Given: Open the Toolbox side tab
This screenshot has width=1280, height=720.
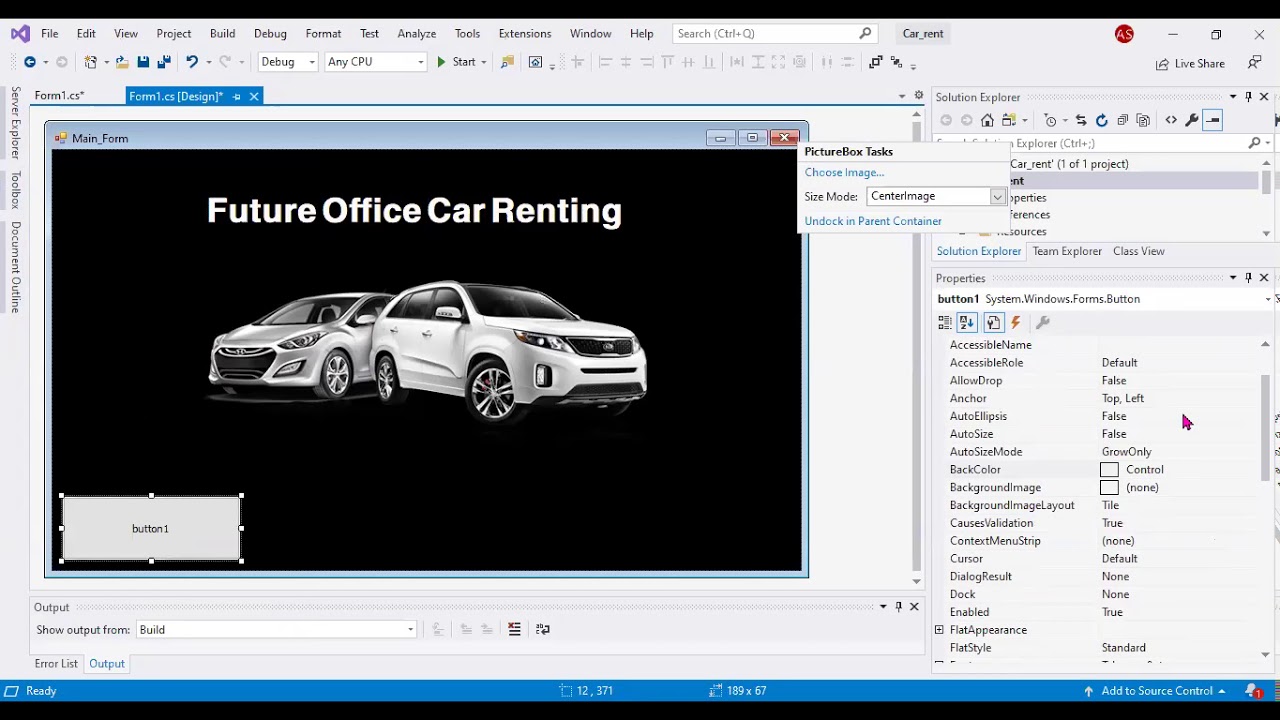Looking at the screenshot, I should click(15, 189).
